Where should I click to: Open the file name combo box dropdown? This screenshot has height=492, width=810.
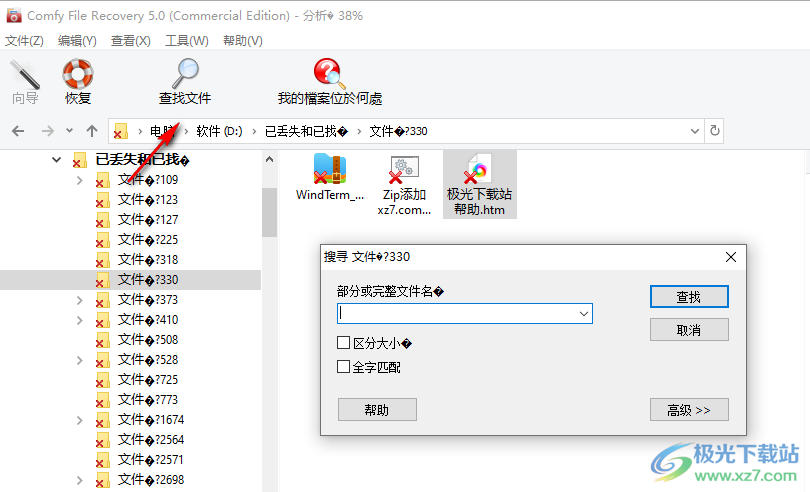(x=584, y=314)
